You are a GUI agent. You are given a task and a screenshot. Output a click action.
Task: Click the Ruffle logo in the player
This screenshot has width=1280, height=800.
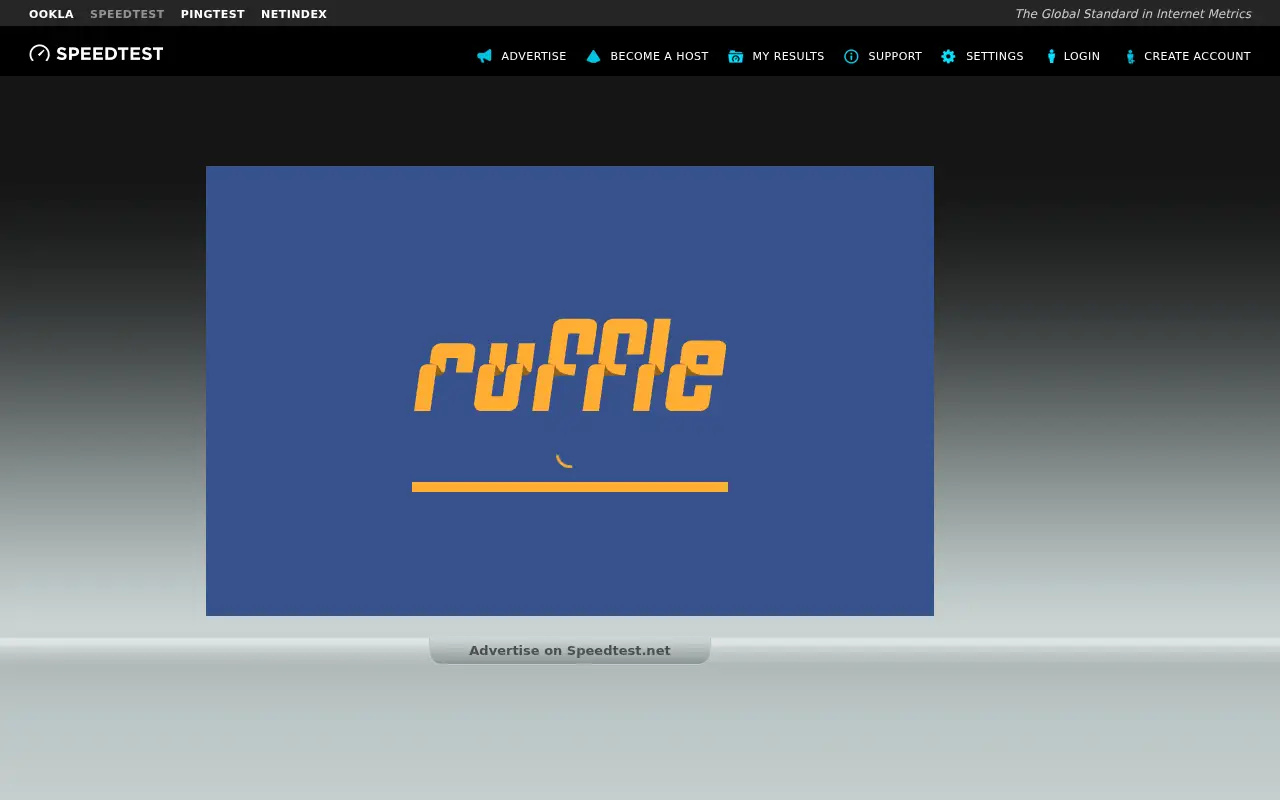(570, 365)
